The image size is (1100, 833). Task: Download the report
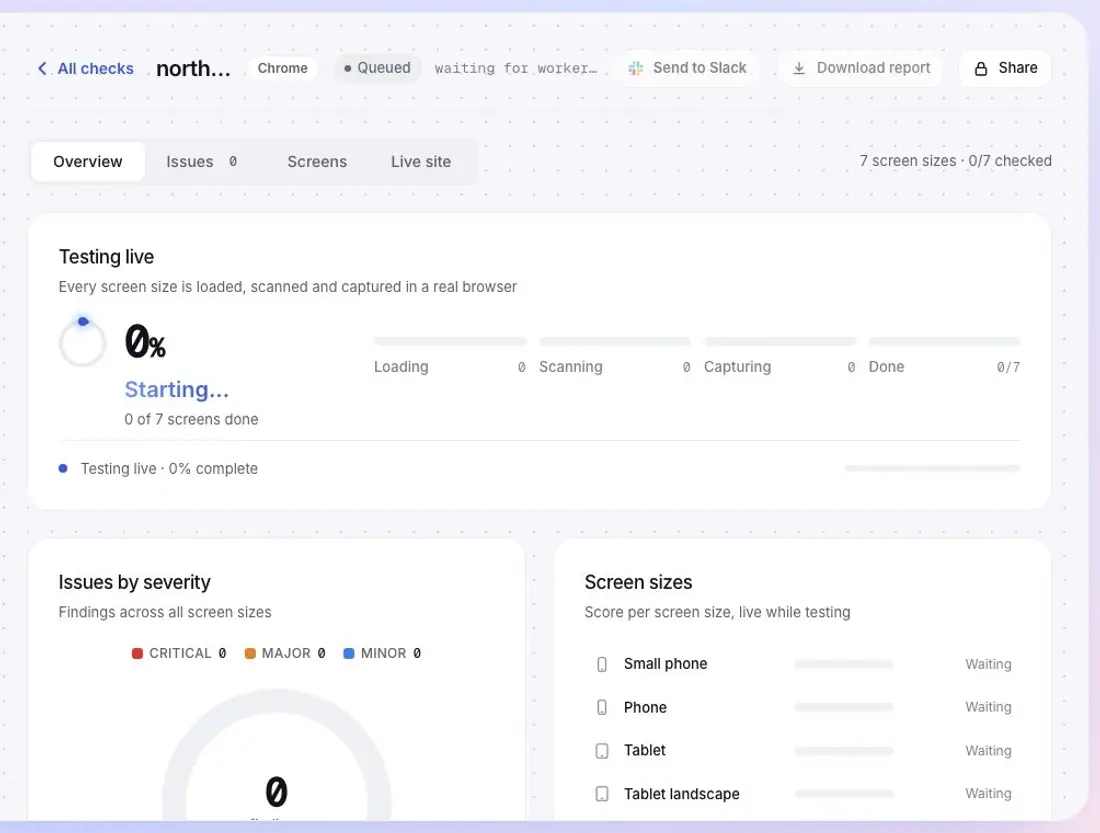coord(861,68)
